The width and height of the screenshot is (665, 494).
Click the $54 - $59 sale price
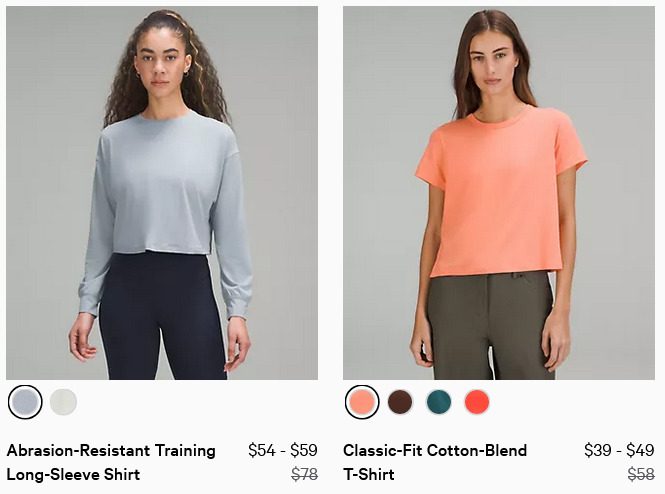(x=283, y=450)
